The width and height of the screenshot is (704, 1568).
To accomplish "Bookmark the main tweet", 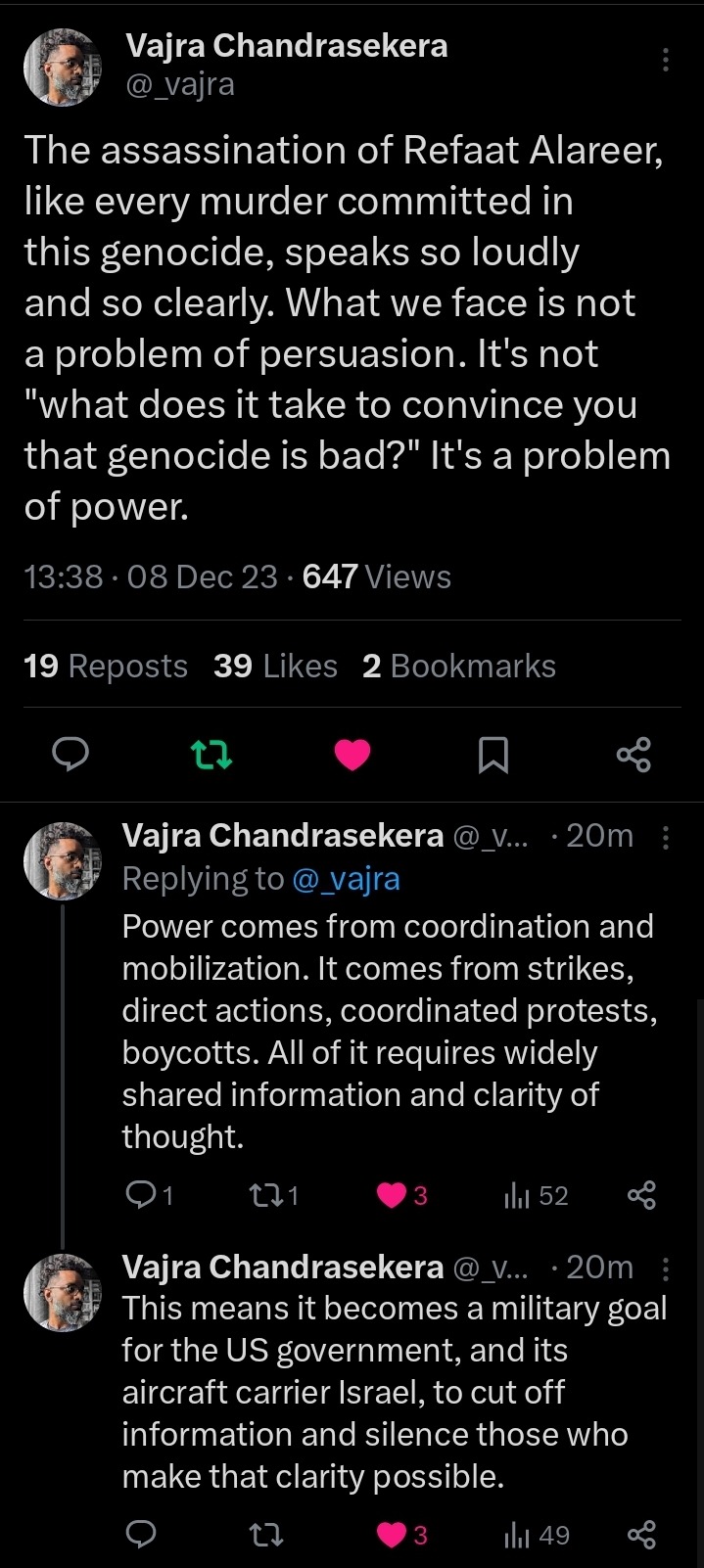I will click(x=493, y=755).
